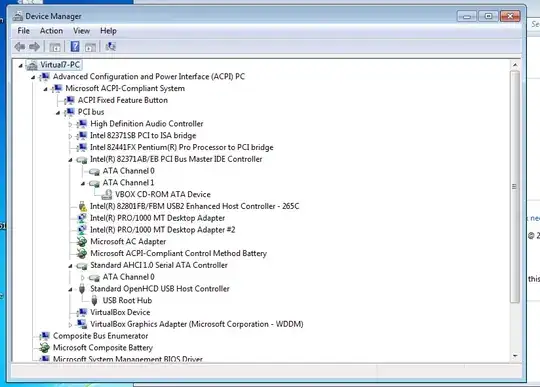
Task: Select the Microsoft ACPI-Compliant Control Method Battery label
Action: [178, 253]
